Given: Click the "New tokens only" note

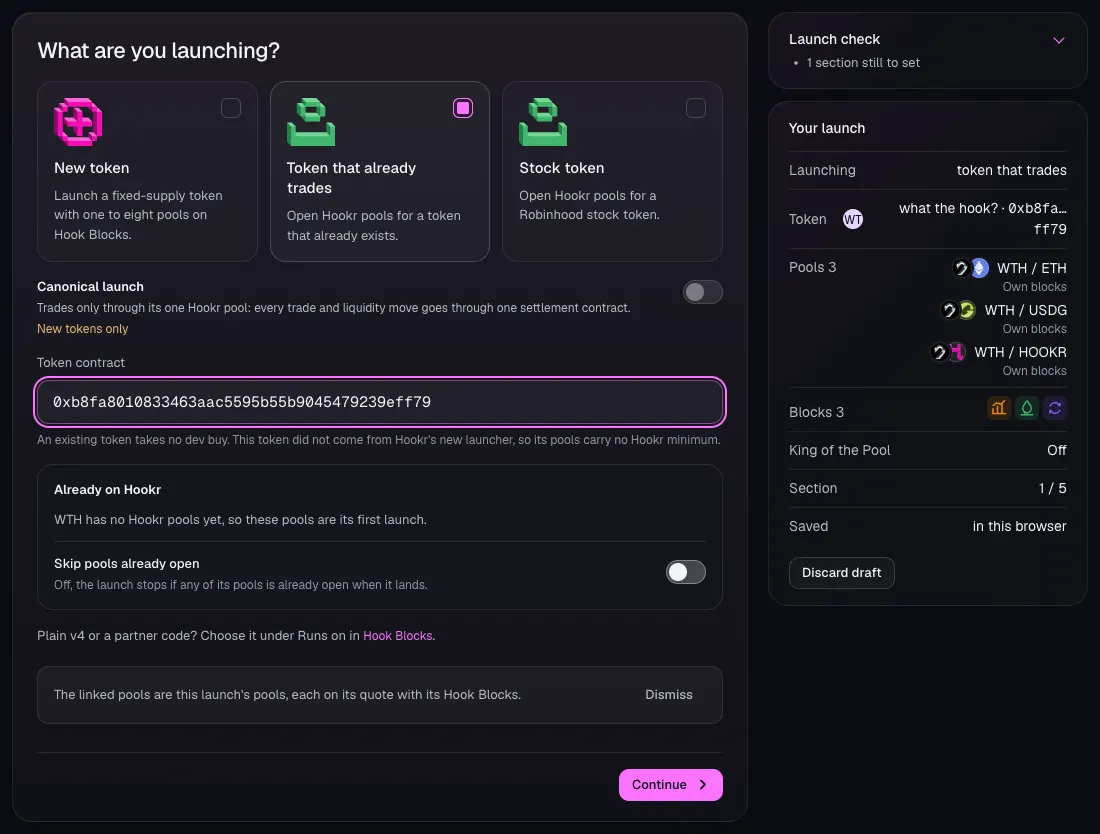Looking at the screenshot, I should click(83, 329).
